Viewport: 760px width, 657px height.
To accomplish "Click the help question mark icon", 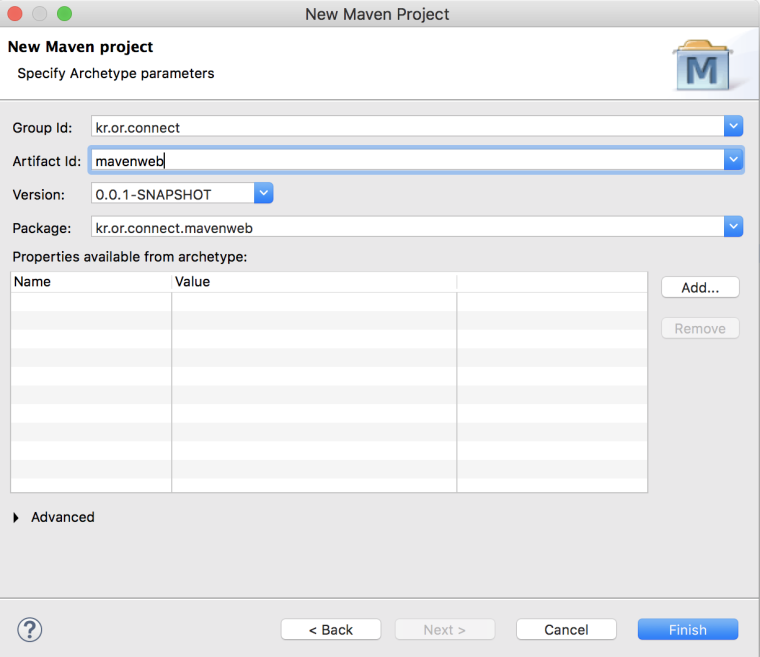I will coord(30,630).
